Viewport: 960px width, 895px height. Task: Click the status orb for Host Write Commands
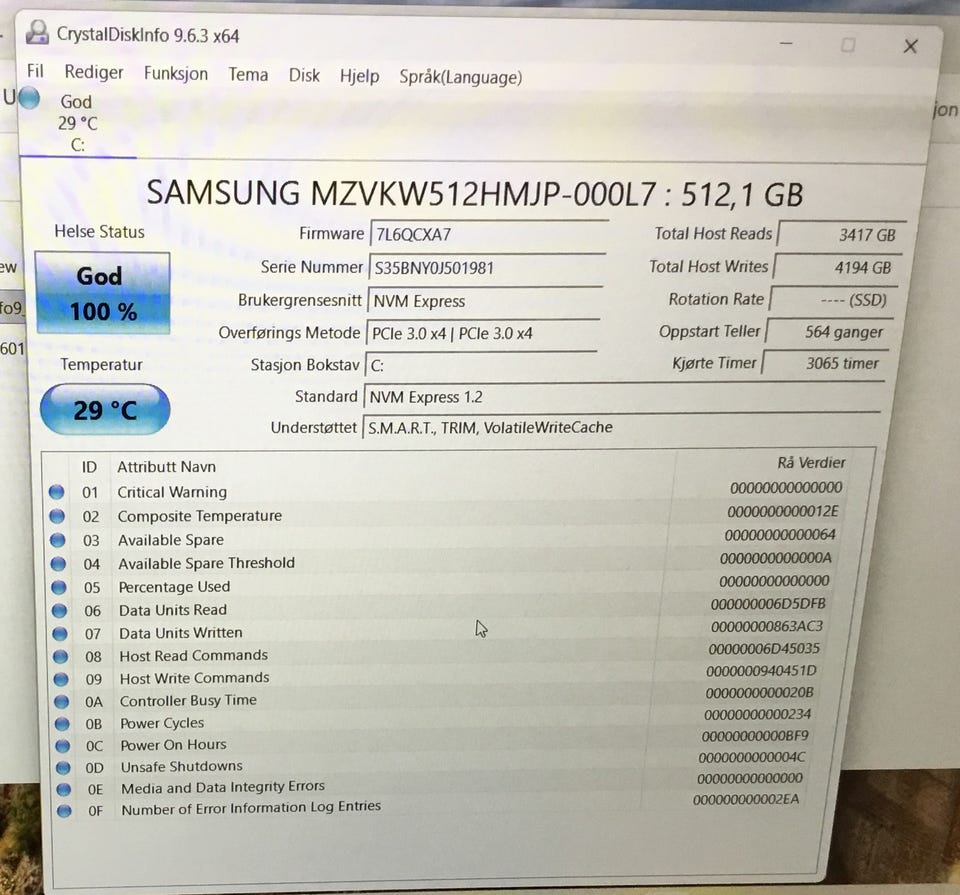click(x=61, y=679)
